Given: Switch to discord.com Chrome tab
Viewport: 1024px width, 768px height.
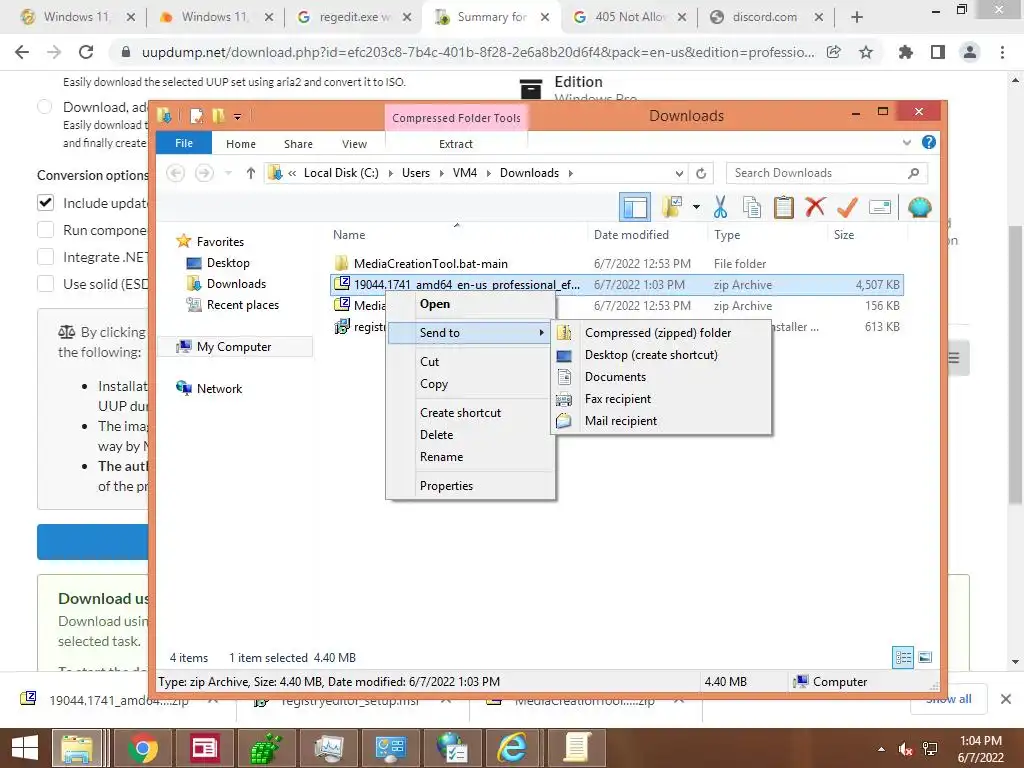Looking at the screenshot, I should click(x=765, y=17).
